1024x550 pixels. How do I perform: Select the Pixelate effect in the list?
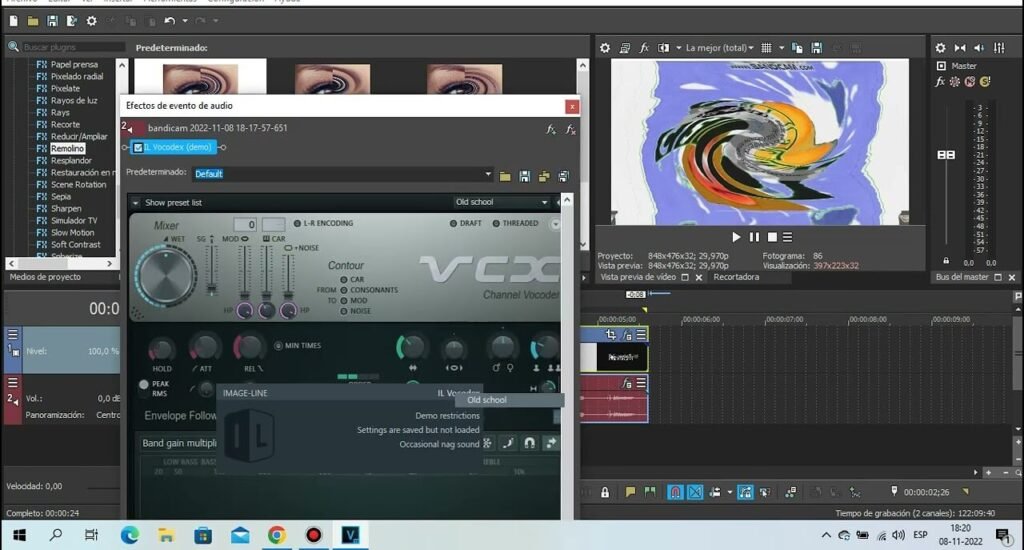[65, 88]
